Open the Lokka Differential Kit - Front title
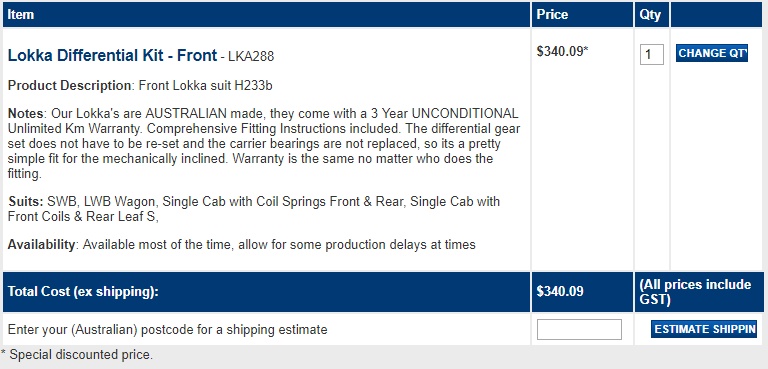 click(112, 55)
